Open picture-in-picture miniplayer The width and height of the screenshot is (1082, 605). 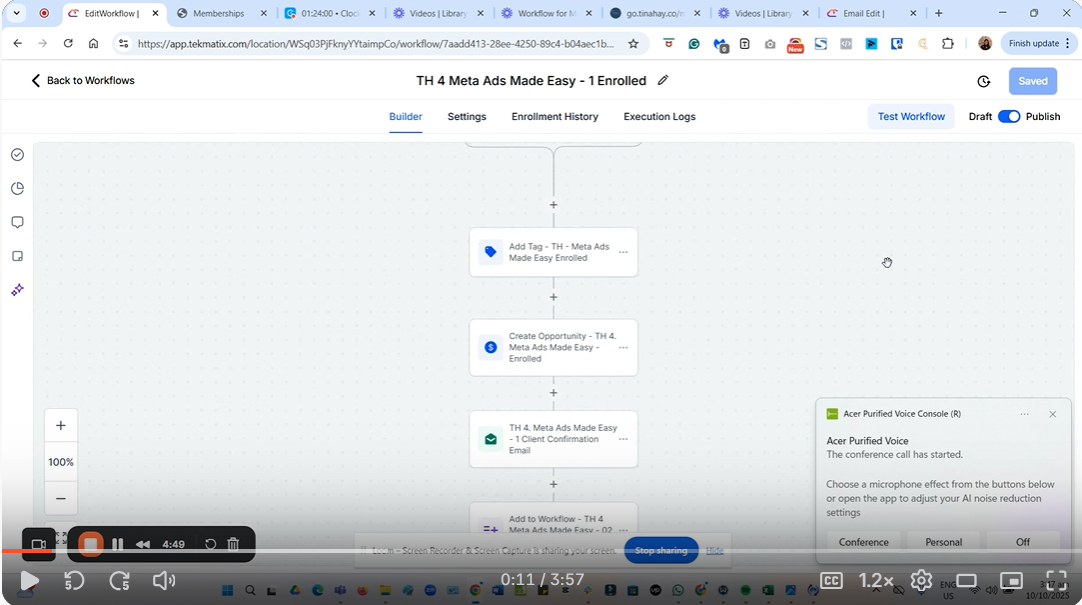[1011, 581]
